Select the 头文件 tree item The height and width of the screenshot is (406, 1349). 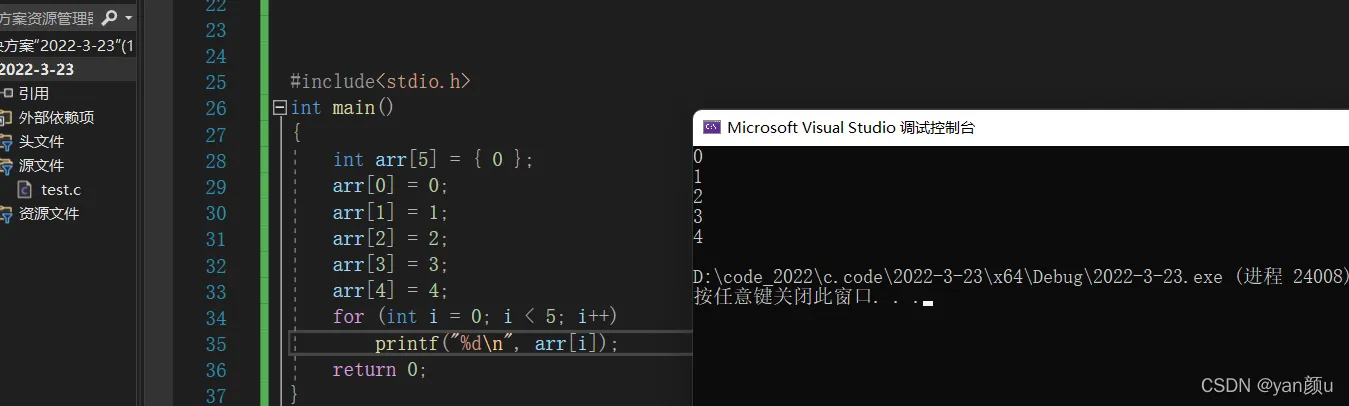click(x=42, y=141)
